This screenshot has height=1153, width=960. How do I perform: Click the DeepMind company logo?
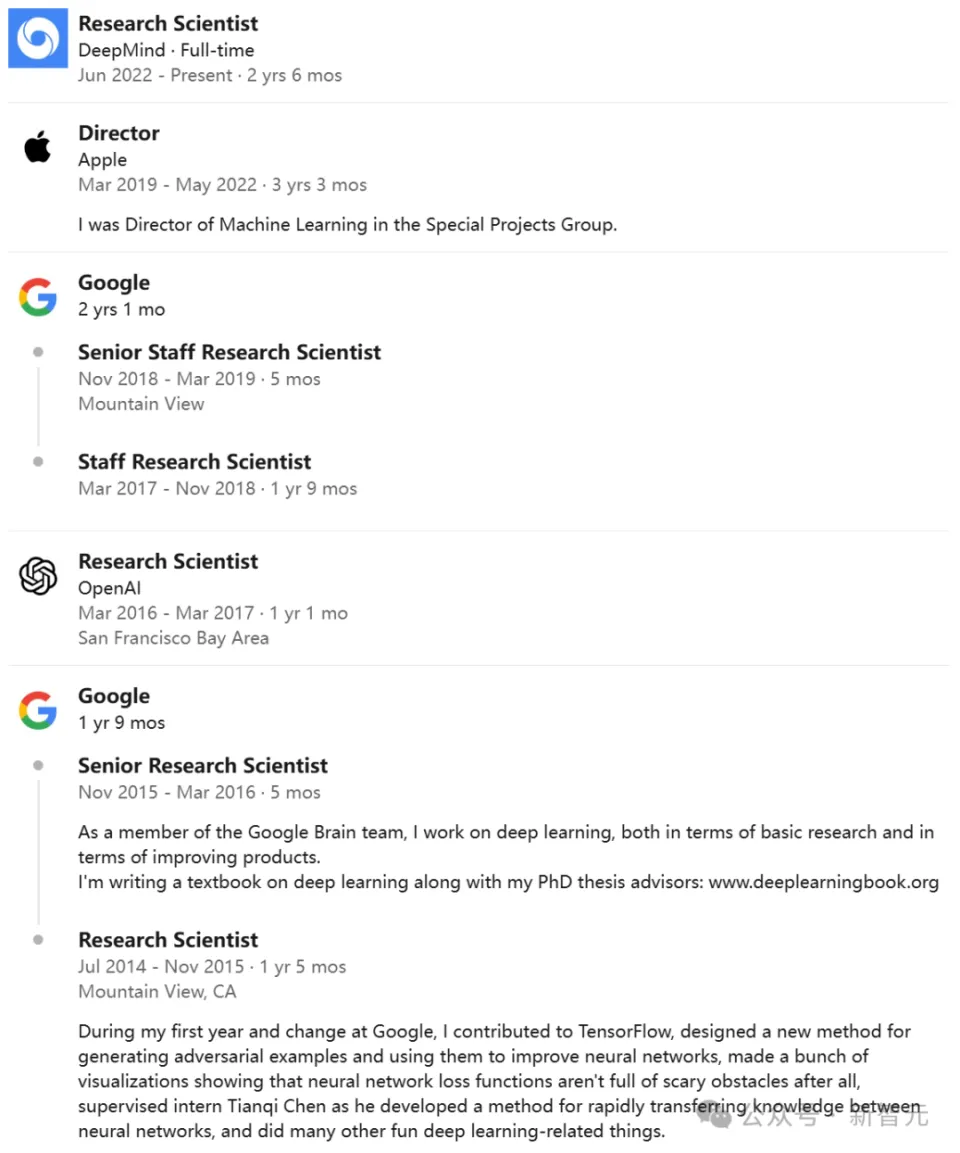click(38, 38)
